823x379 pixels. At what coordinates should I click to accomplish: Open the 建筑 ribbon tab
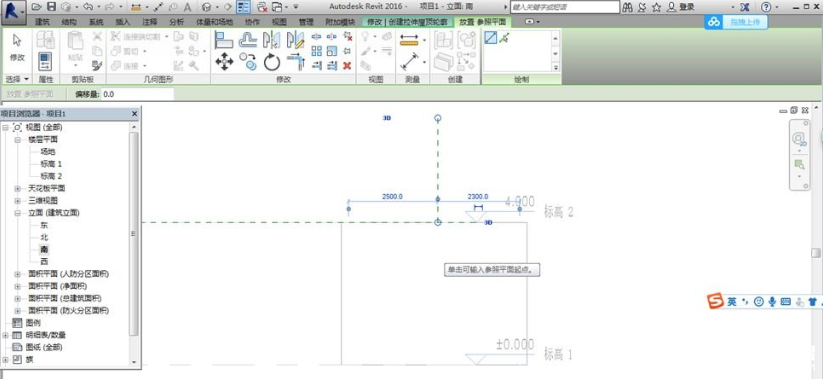coord(42,22)
